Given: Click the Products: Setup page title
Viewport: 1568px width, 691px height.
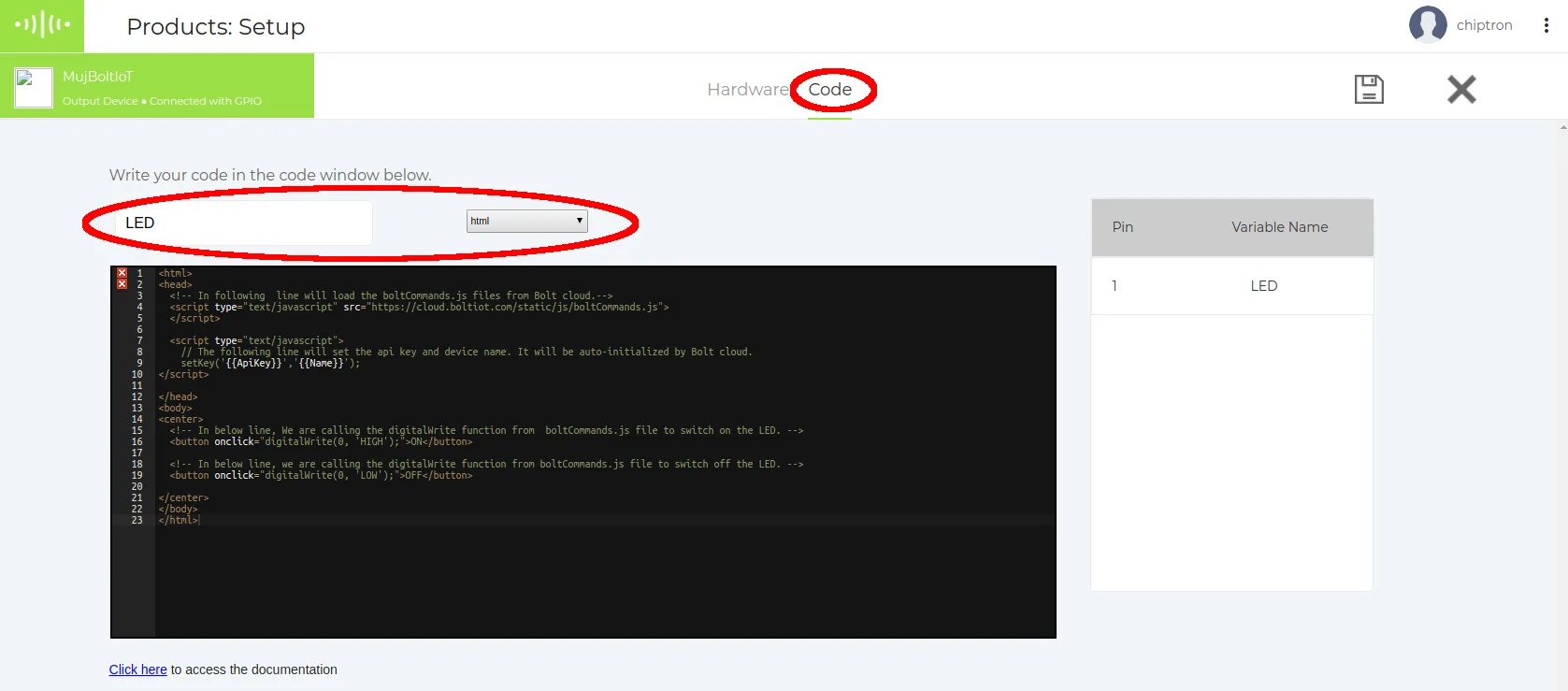Looking at the screenshot, I should (x=216, y=26).
